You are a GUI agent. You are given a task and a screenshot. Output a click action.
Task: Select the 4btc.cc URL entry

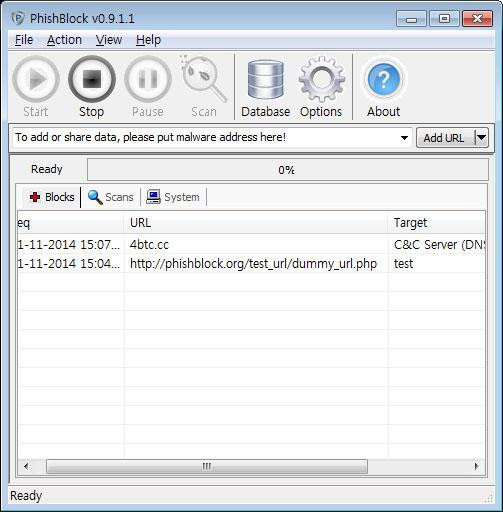pyautogui.click(x=149, y=245)
